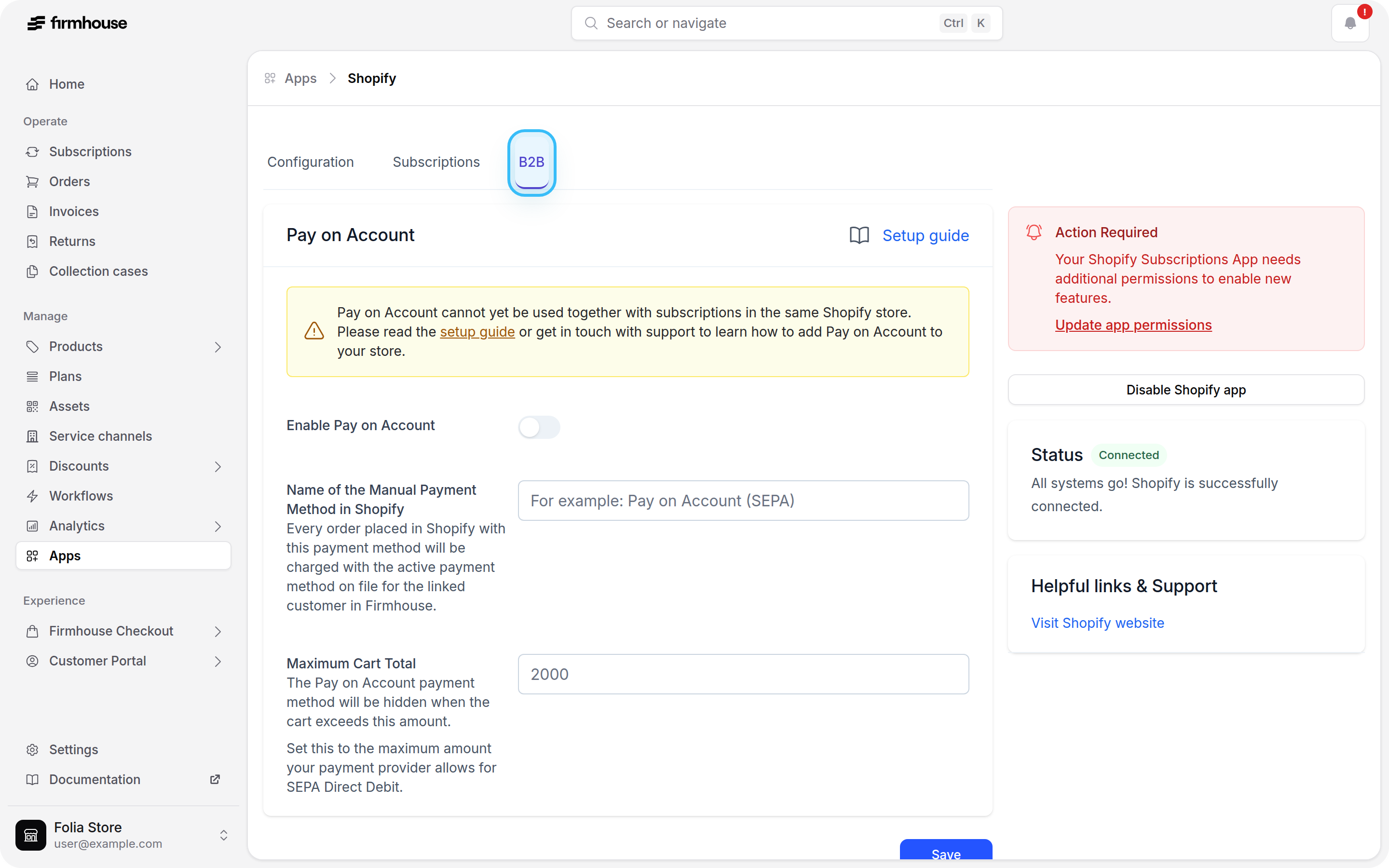Image resolution: width=1389 pixels, height=868 pixels.
Task: Open Service channels in the sidebar
Action: pos(123,436)
